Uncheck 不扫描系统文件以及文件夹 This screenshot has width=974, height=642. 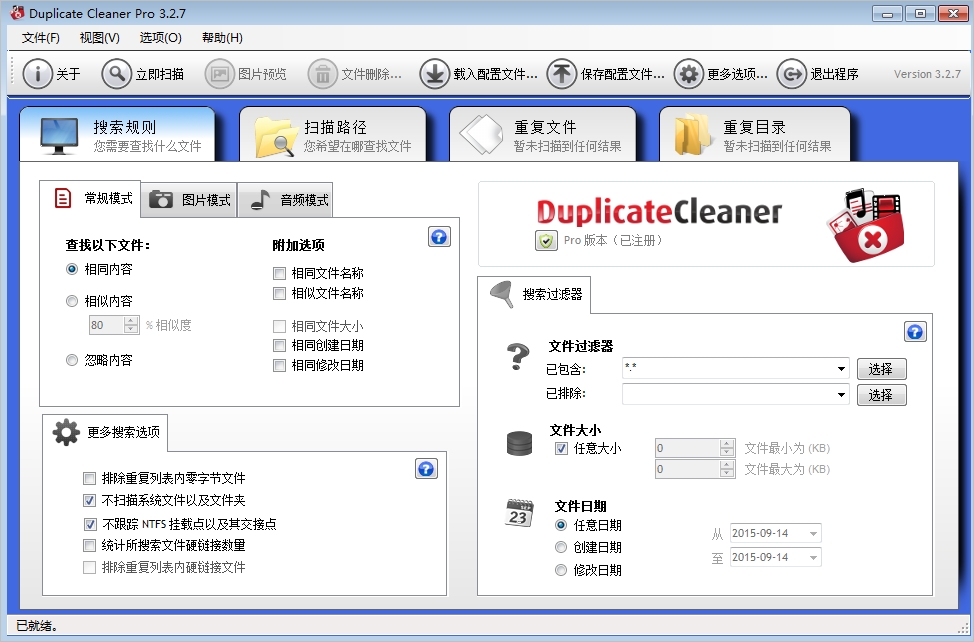click(x=89, y=500)
